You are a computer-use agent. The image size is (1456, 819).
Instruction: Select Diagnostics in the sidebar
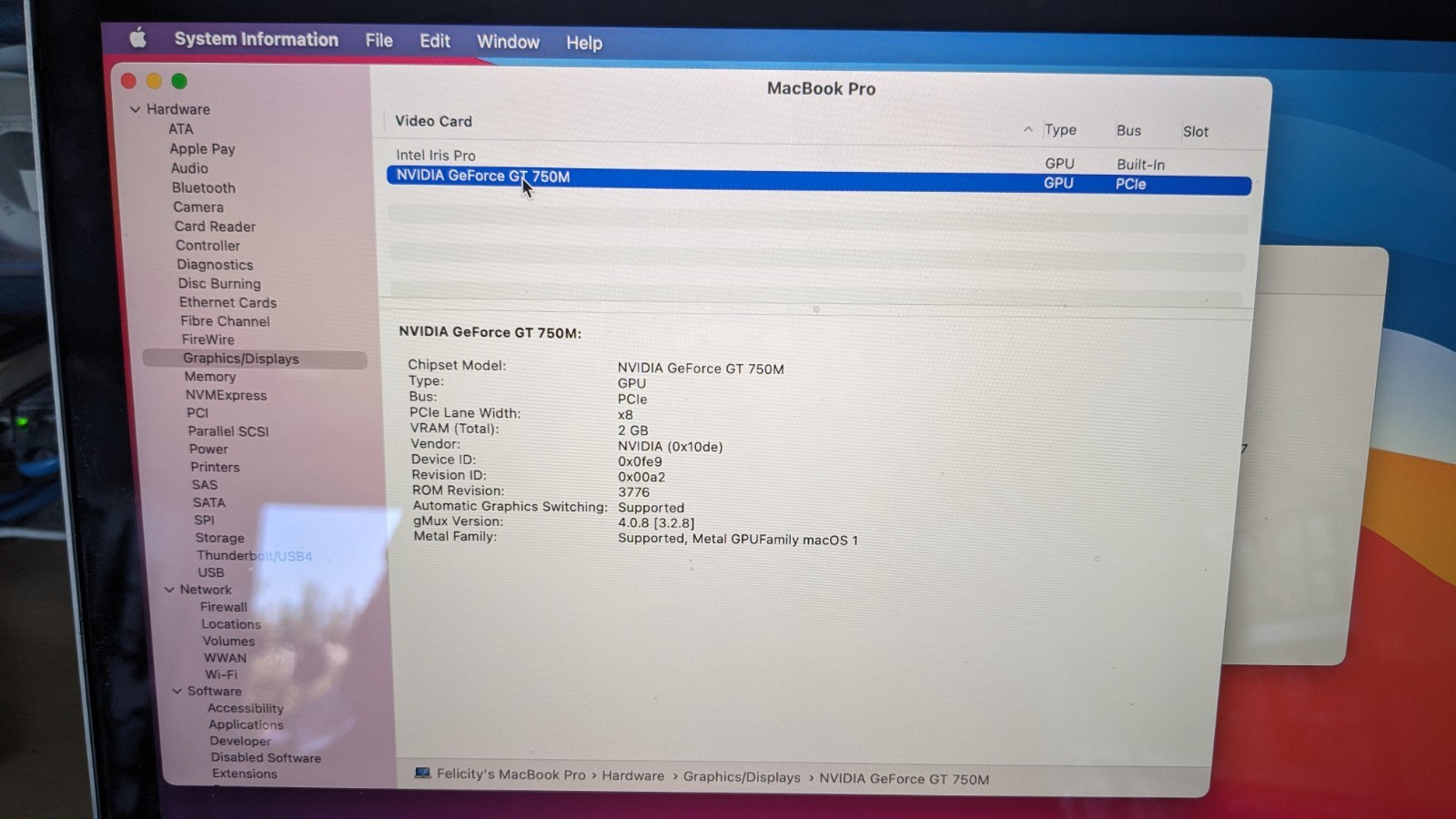coord(215,265)
